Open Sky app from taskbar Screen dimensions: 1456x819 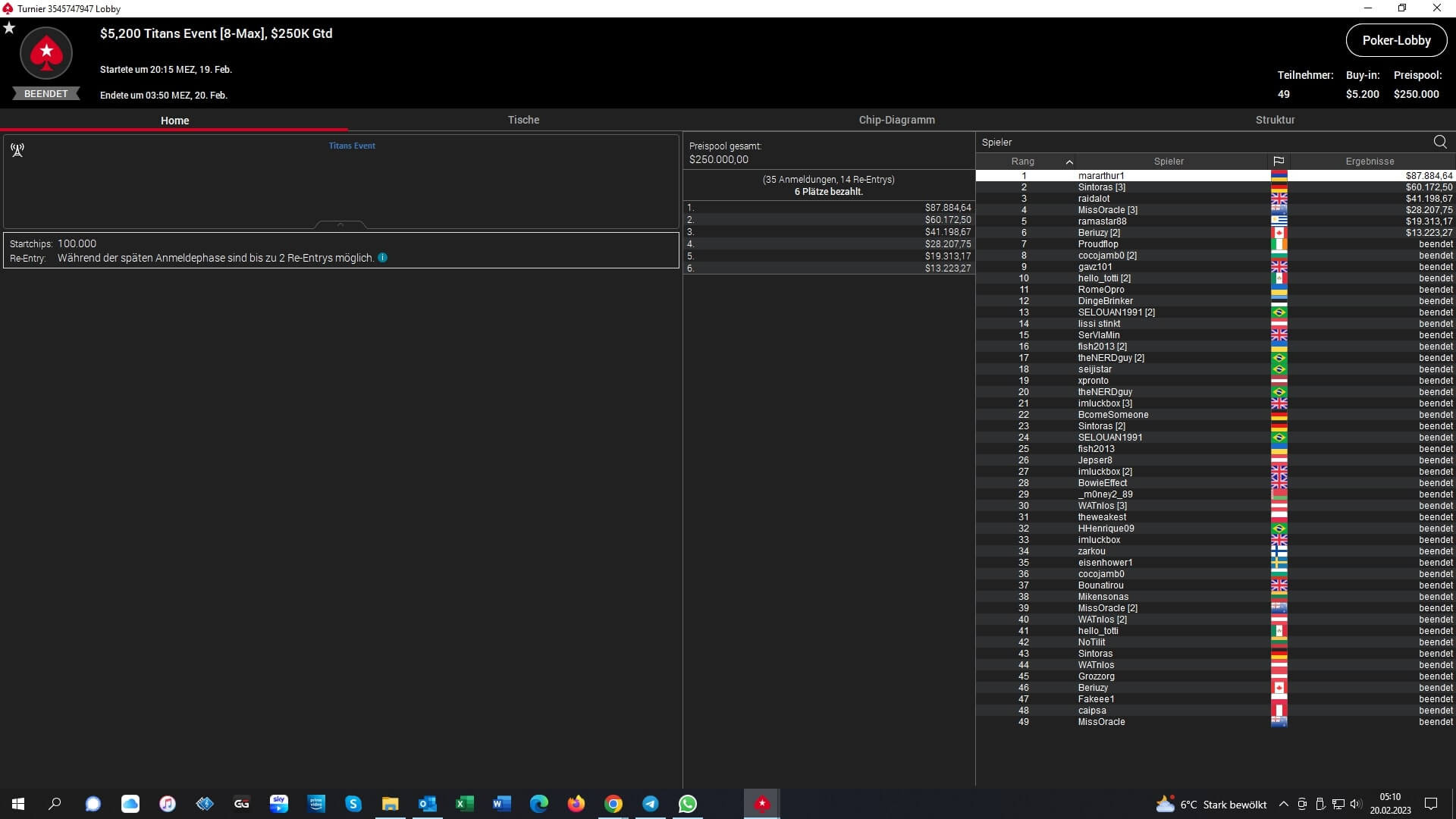(x=279, y=804)
